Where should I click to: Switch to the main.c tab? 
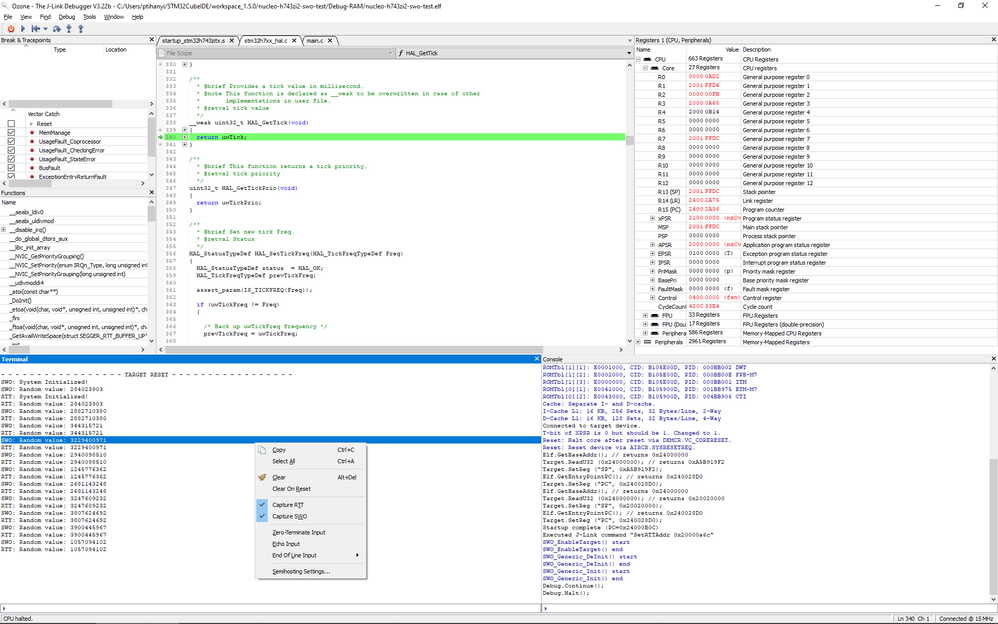click(x=316, y=41)
